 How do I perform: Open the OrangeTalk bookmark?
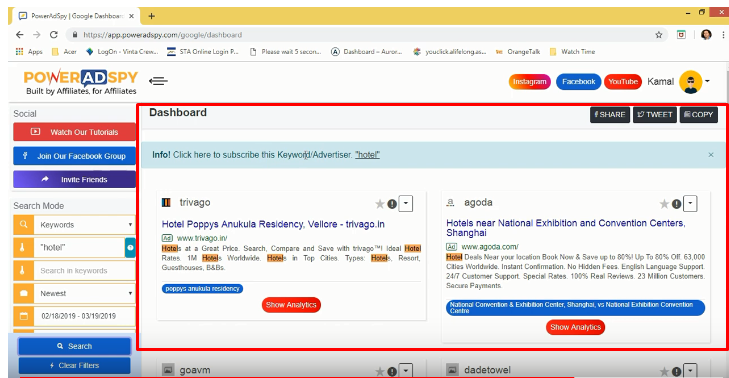pos(518,52)
